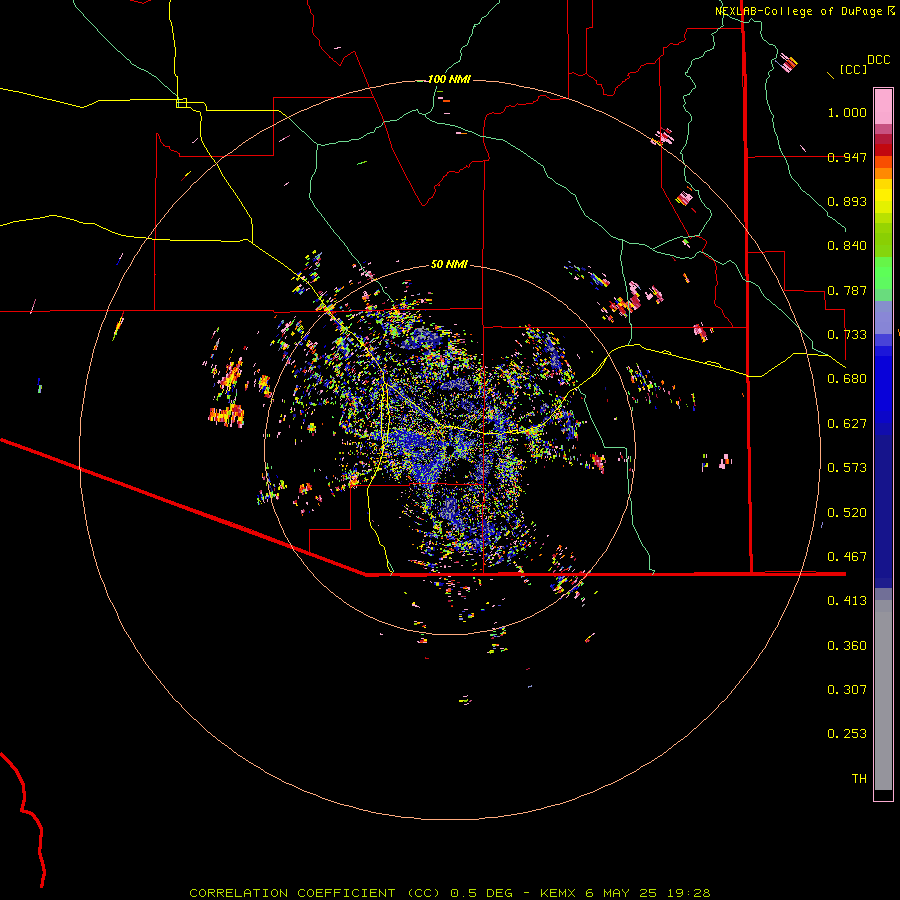Click the 0.893 scale value
Screen dimensions: 900x900
pos(847,201)
